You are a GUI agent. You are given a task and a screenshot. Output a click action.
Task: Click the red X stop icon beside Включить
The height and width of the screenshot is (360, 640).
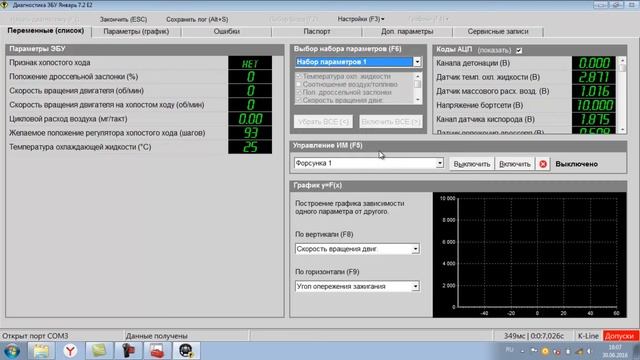pyautogui.click(x=543, y=164)
